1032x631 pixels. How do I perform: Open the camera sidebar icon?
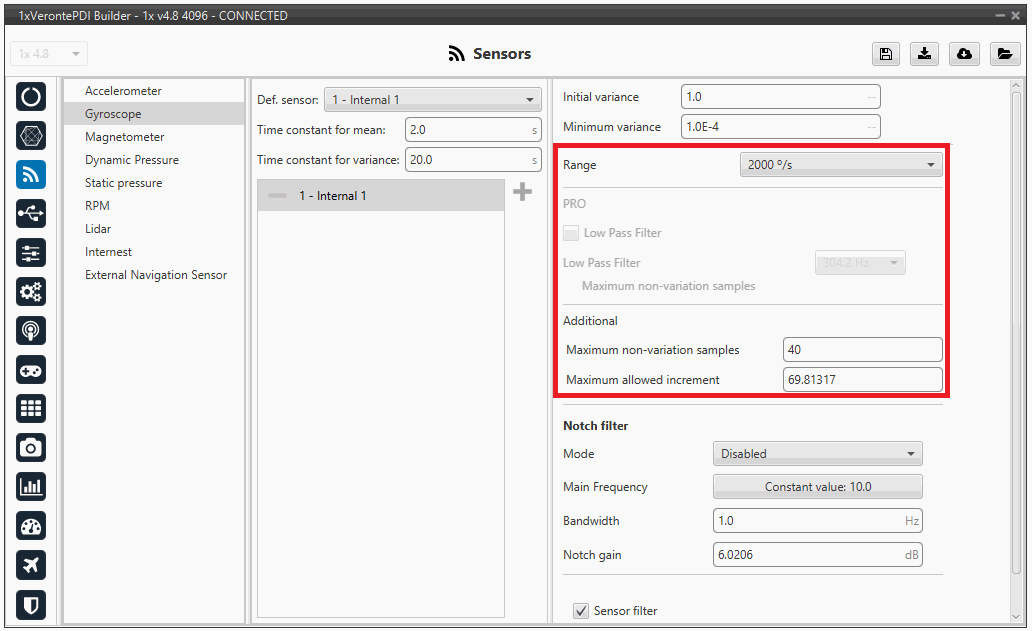(x=31, y=447)
